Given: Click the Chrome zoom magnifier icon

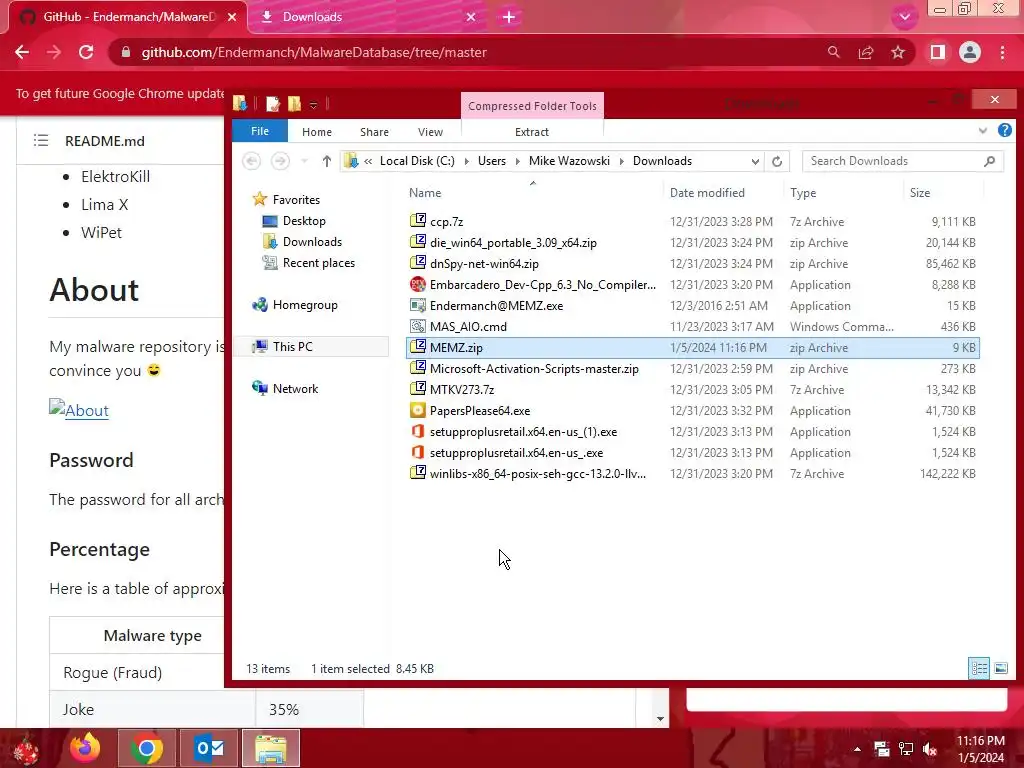Looking at the screenshot, I should (833, 52).
